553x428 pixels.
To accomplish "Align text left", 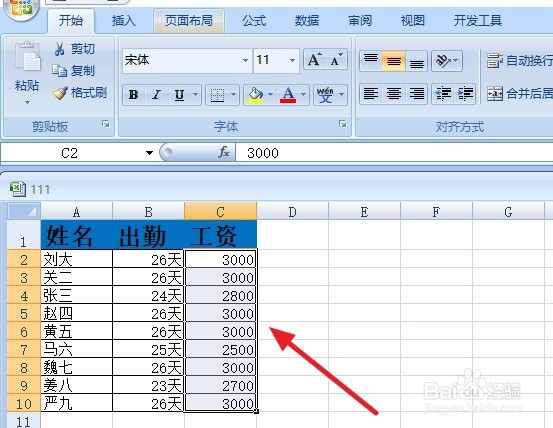I will (371, 94).
